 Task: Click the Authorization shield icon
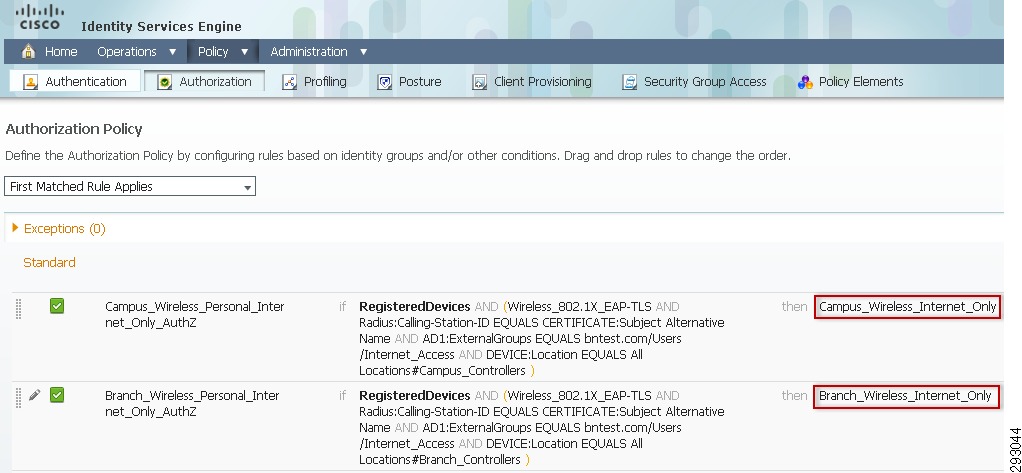click(x=165, y=82)
